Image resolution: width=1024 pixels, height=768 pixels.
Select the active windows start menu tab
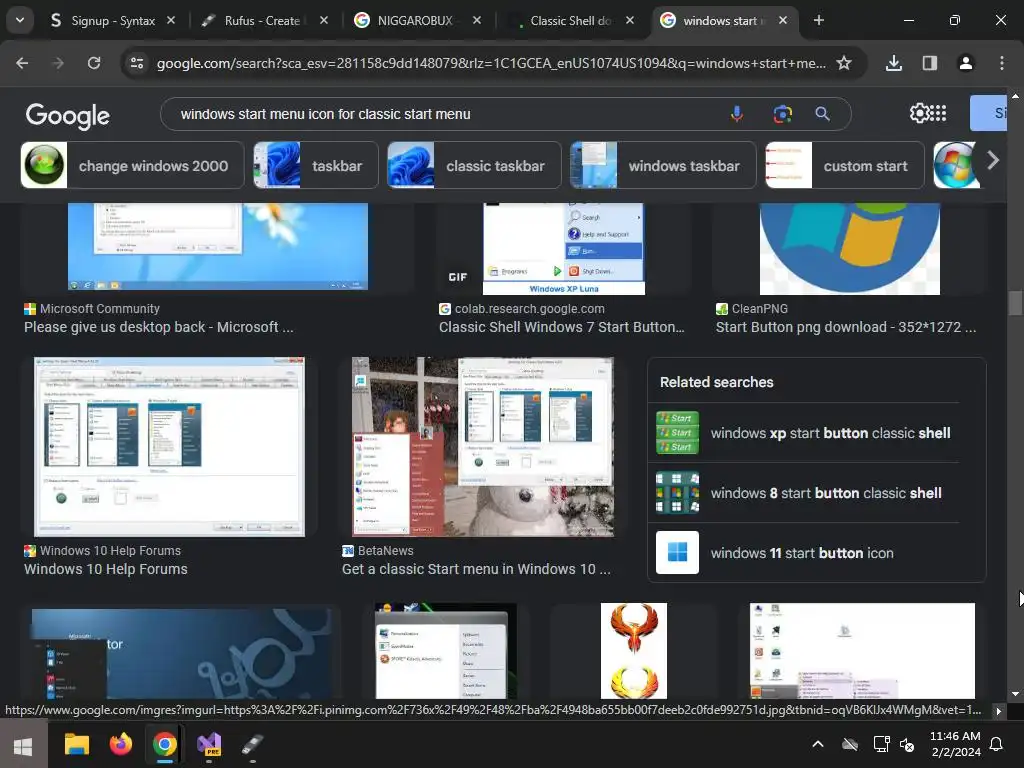coord(723,21)
